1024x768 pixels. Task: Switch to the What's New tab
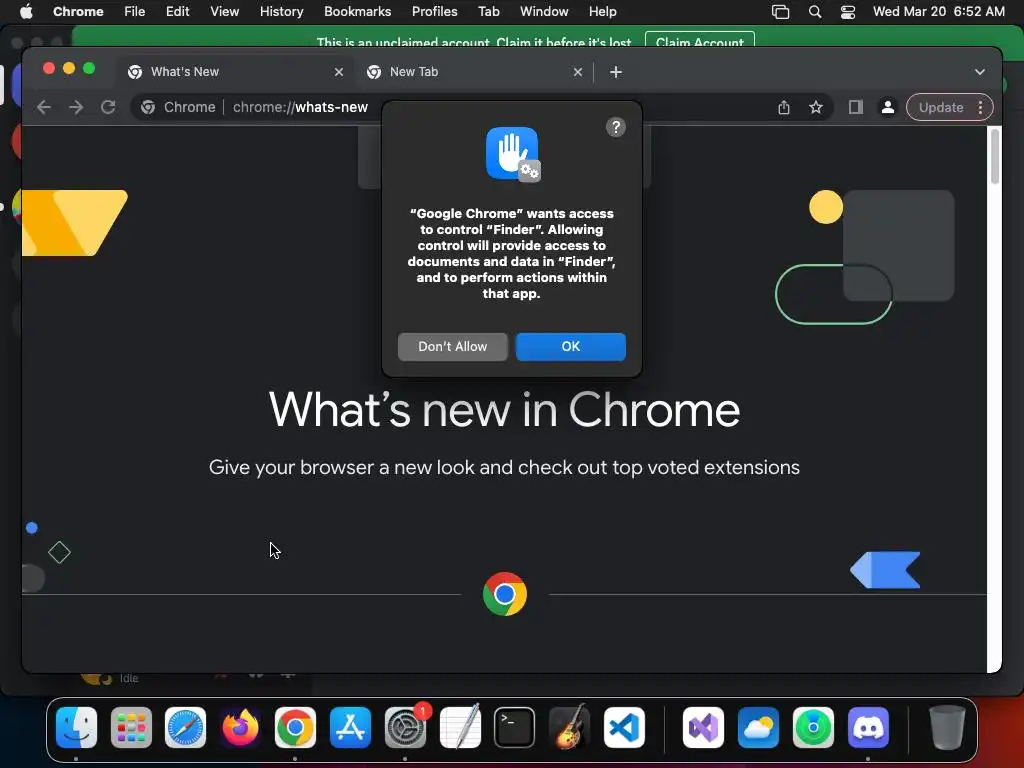(x=234, y=72)
